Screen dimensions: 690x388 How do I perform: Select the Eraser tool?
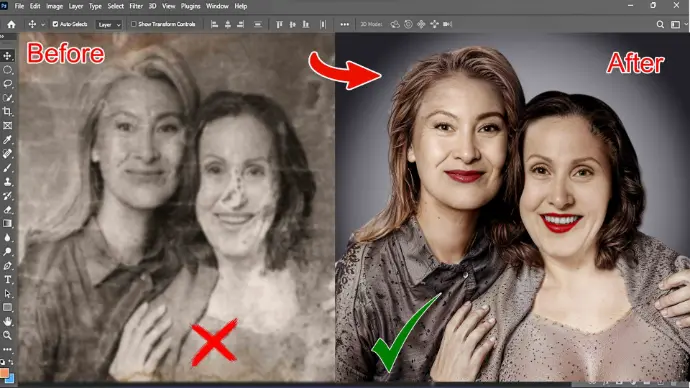coord(7,210)
